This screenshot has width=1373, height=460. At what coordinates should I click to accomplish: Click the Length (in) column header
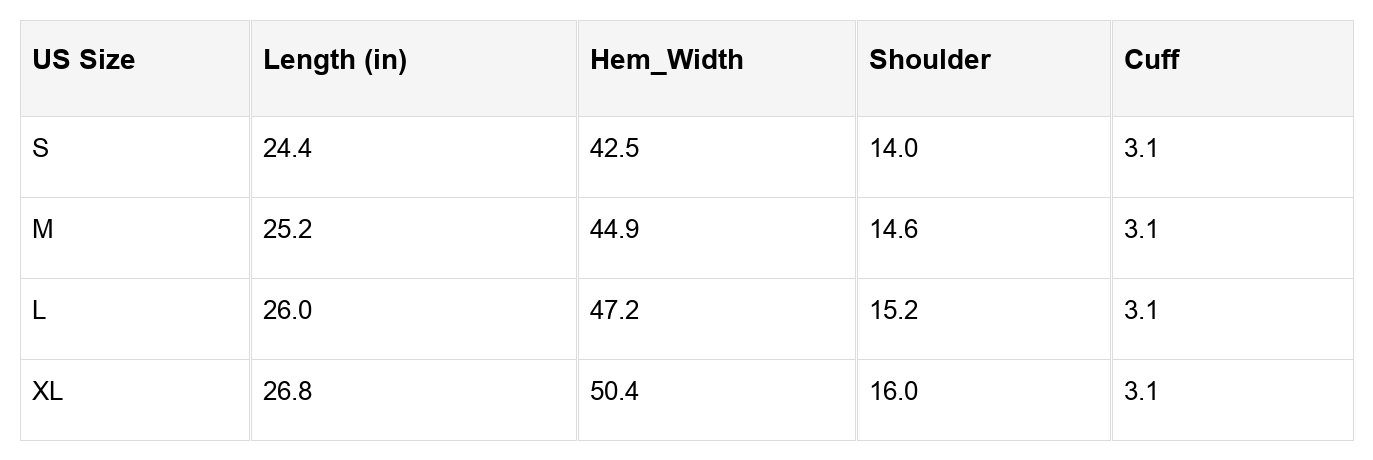[335, 60]
